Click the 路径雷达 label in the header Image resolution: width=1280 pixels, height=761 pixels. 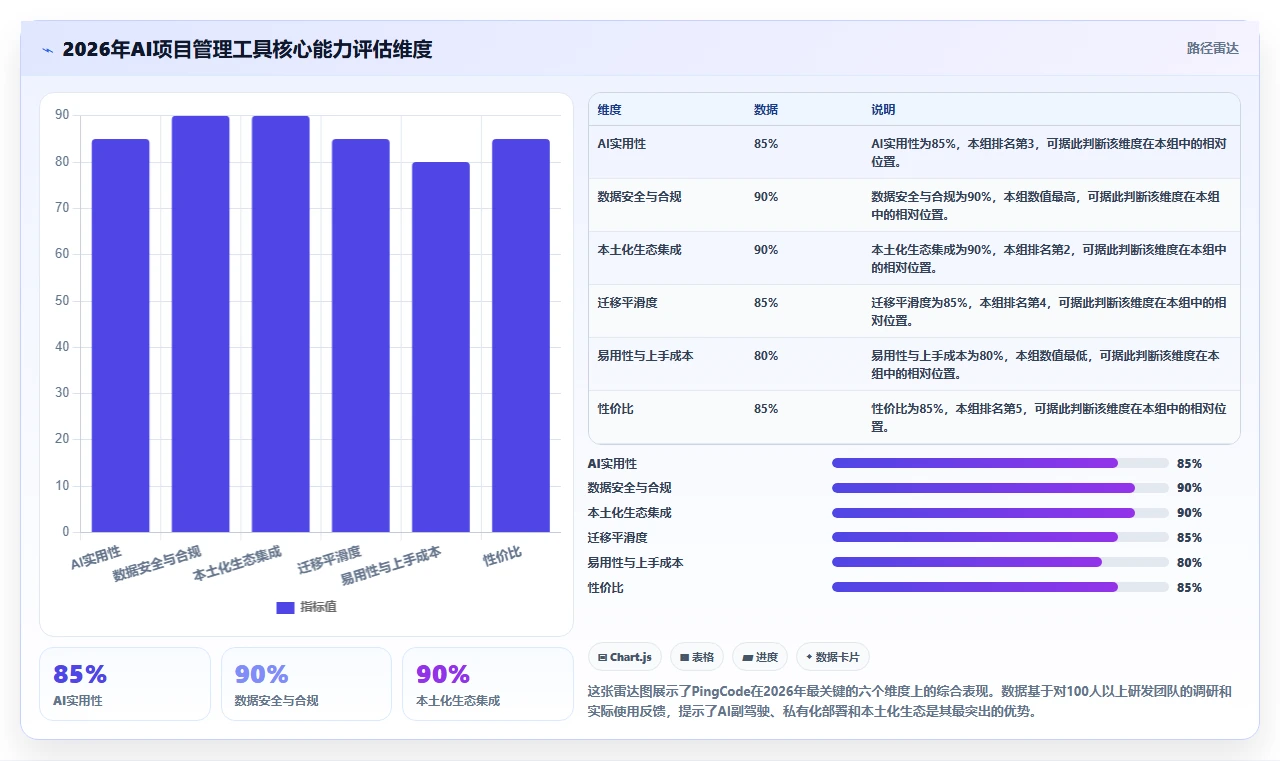(1213, 48)
